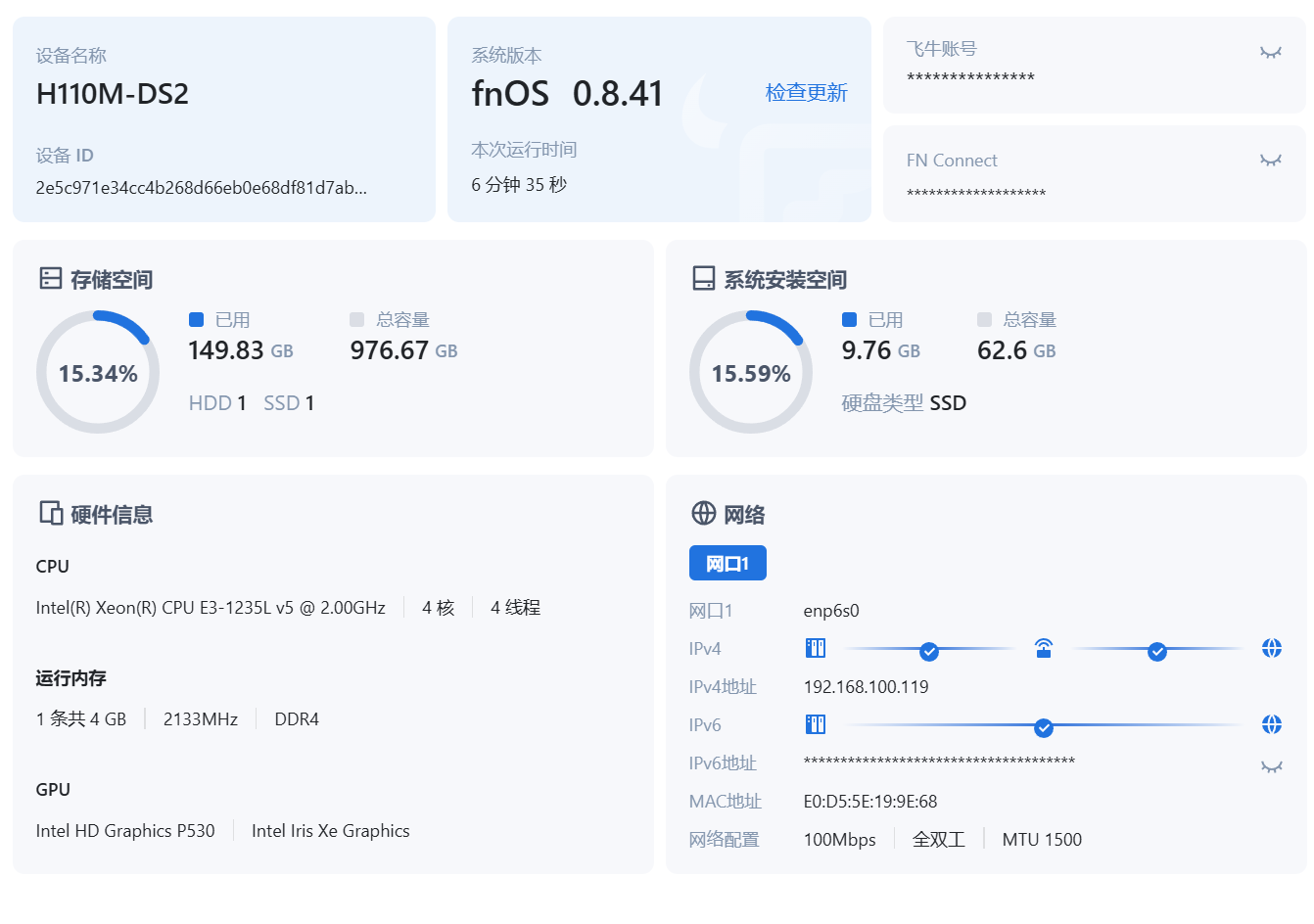The width and height of the screenshot is (1314, 924).
Task: Click the 9.76 GB used value
Action: point(881,350)
